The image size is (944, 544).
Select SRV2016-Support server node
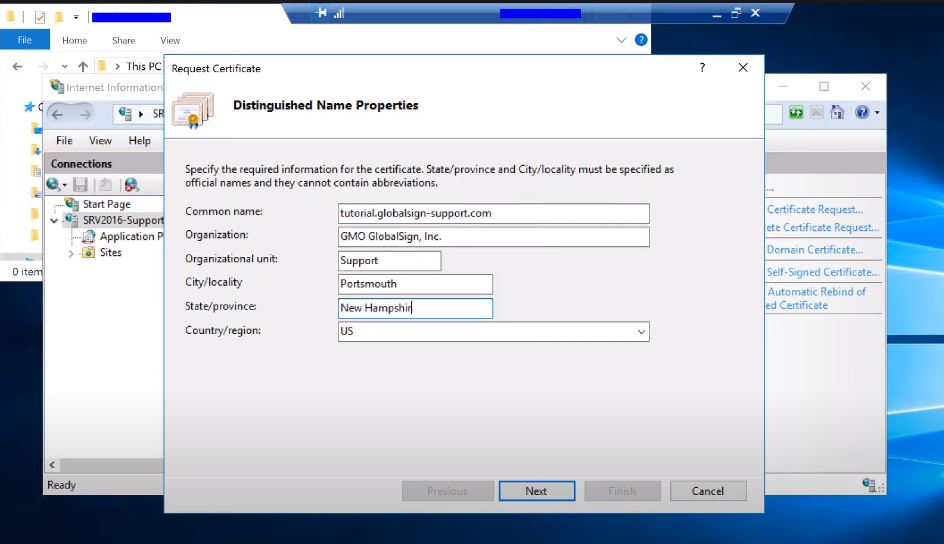123,220
